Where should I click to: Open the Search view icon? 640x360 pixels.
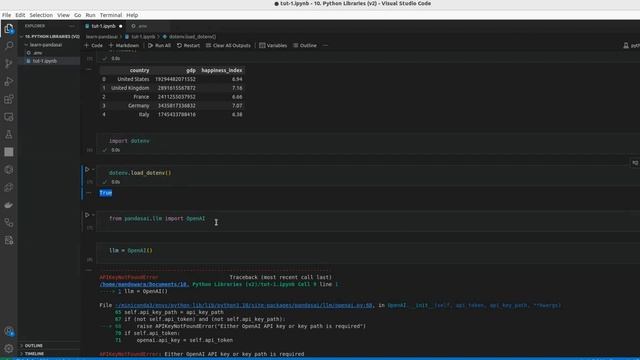coord(9,46)
